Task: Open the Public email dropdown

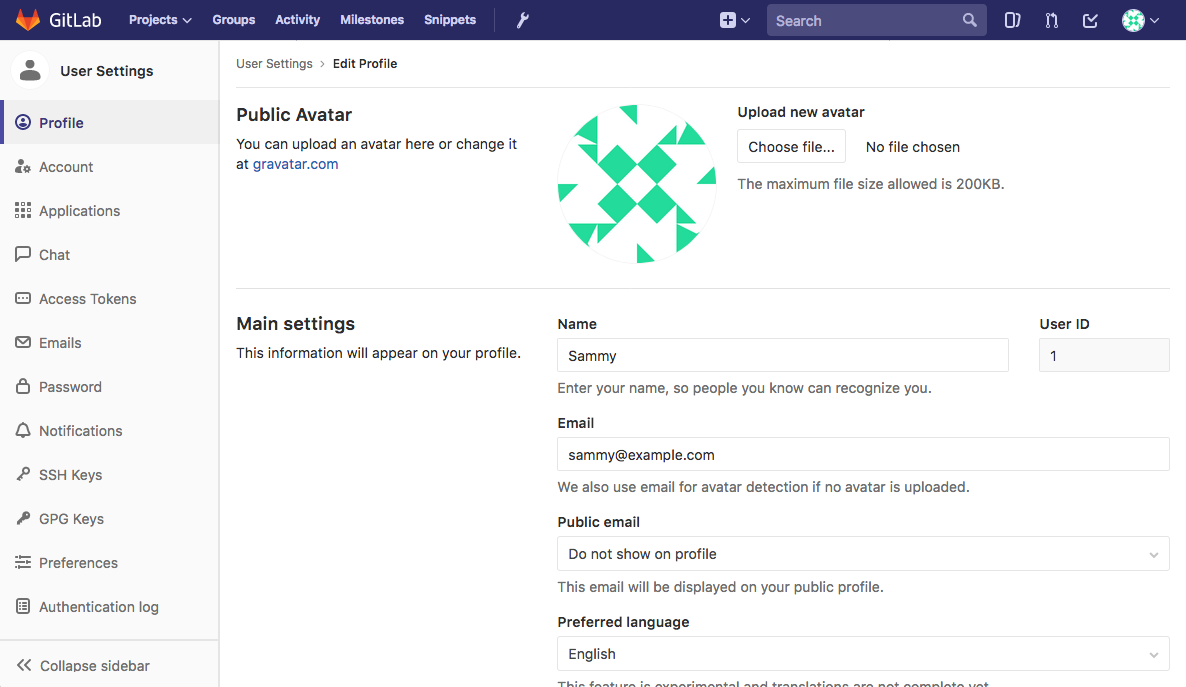Action: point(862,553)
